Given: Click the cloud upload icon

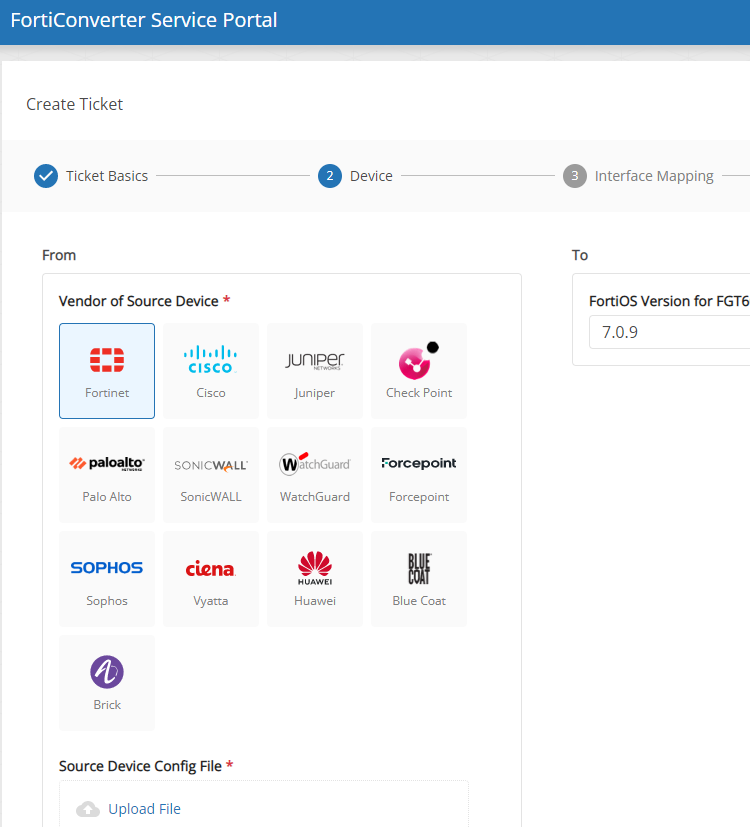Looking at the screenshot, I should pyautogui.click(x=88, y=809).
